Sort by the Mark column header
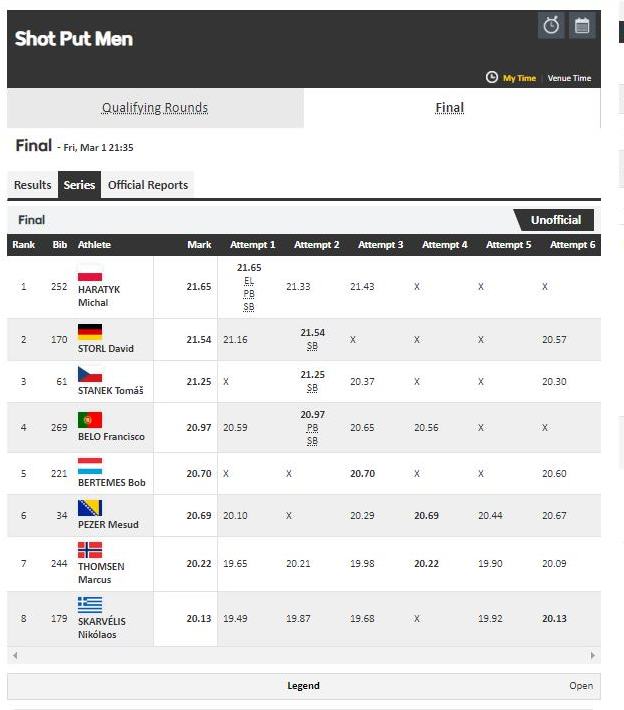 199,245
